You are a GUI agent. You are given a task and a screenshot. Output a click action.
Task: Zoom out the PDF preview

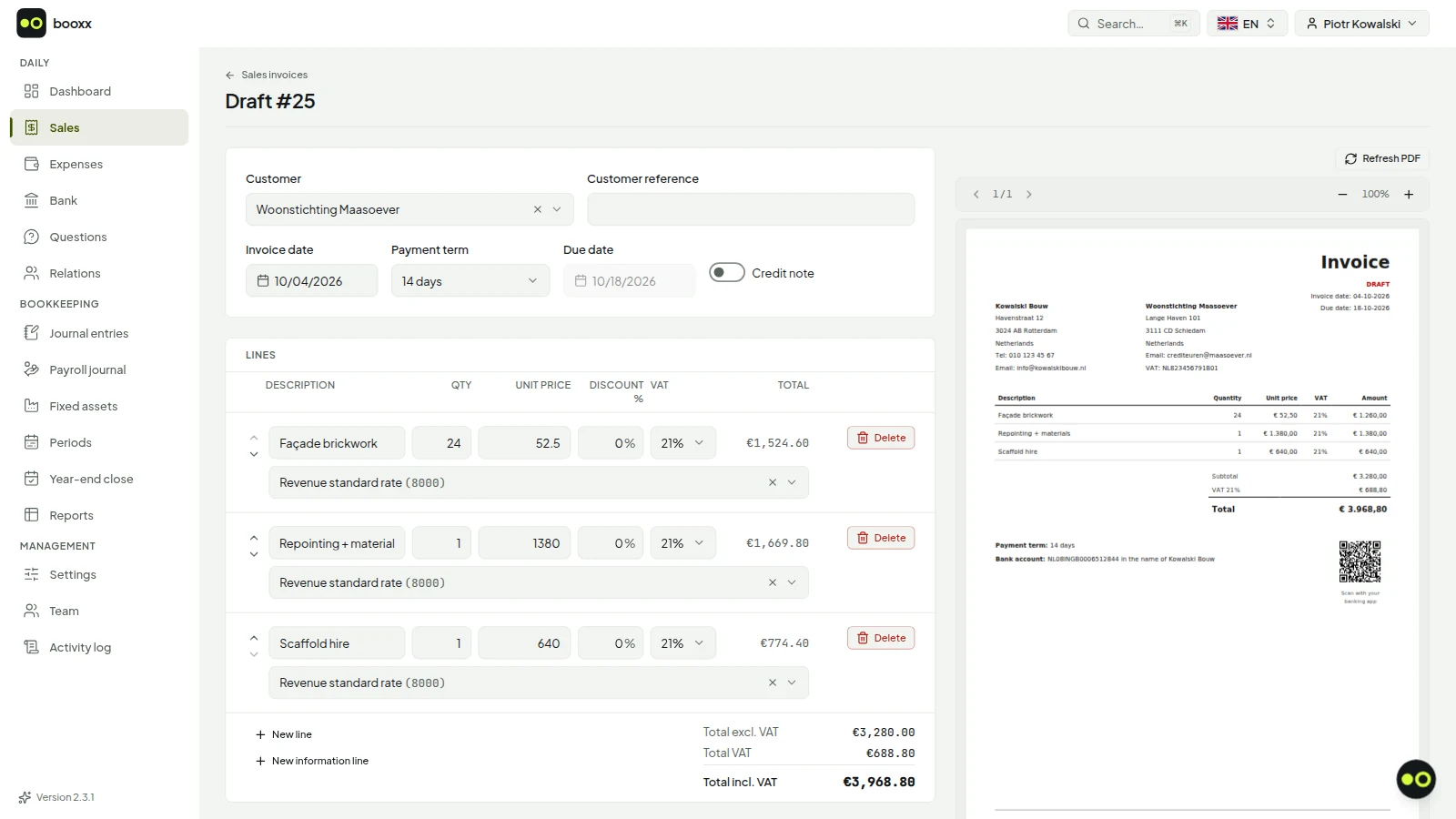1342,195
